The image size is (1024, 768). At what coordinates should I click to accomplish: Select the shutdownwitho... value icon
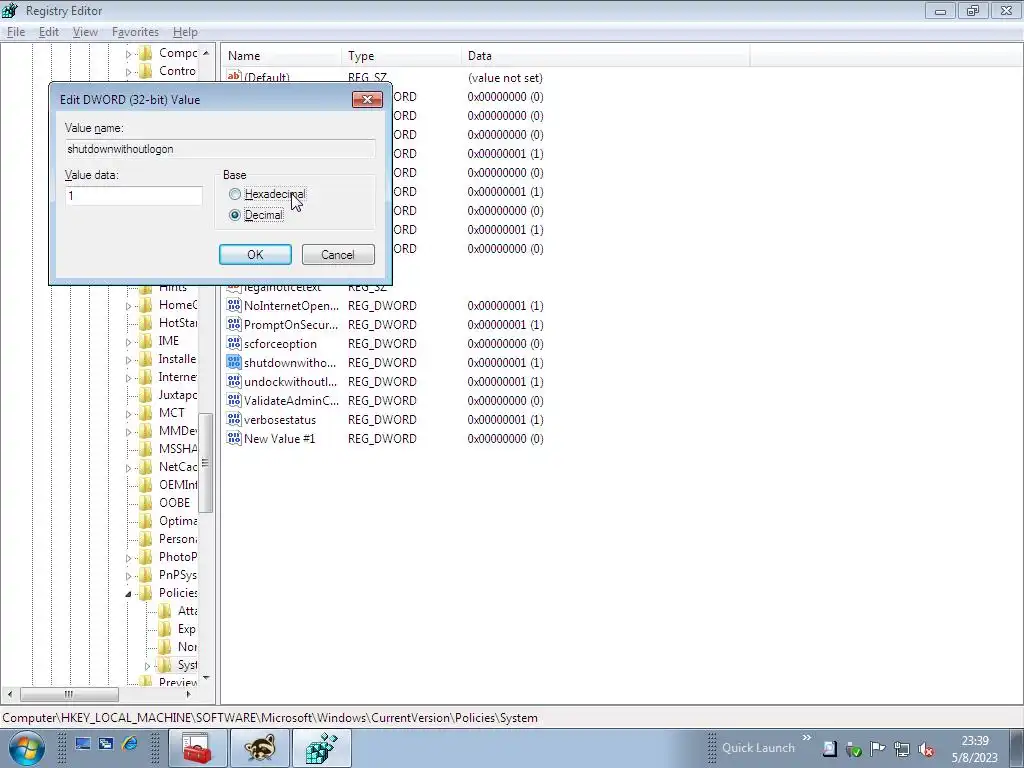point(234,362)
